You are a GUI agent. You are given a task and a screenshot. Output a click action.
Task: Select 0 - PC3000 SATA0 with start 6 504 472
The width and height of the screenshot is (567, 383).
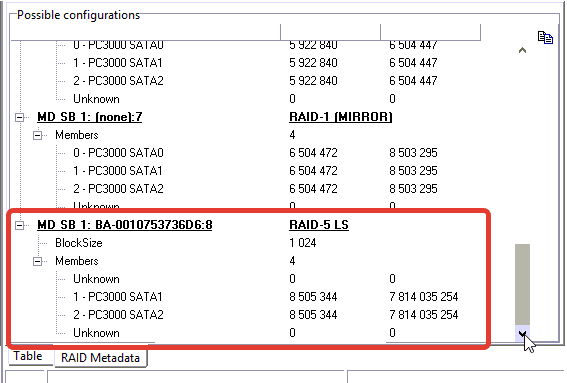118,153
